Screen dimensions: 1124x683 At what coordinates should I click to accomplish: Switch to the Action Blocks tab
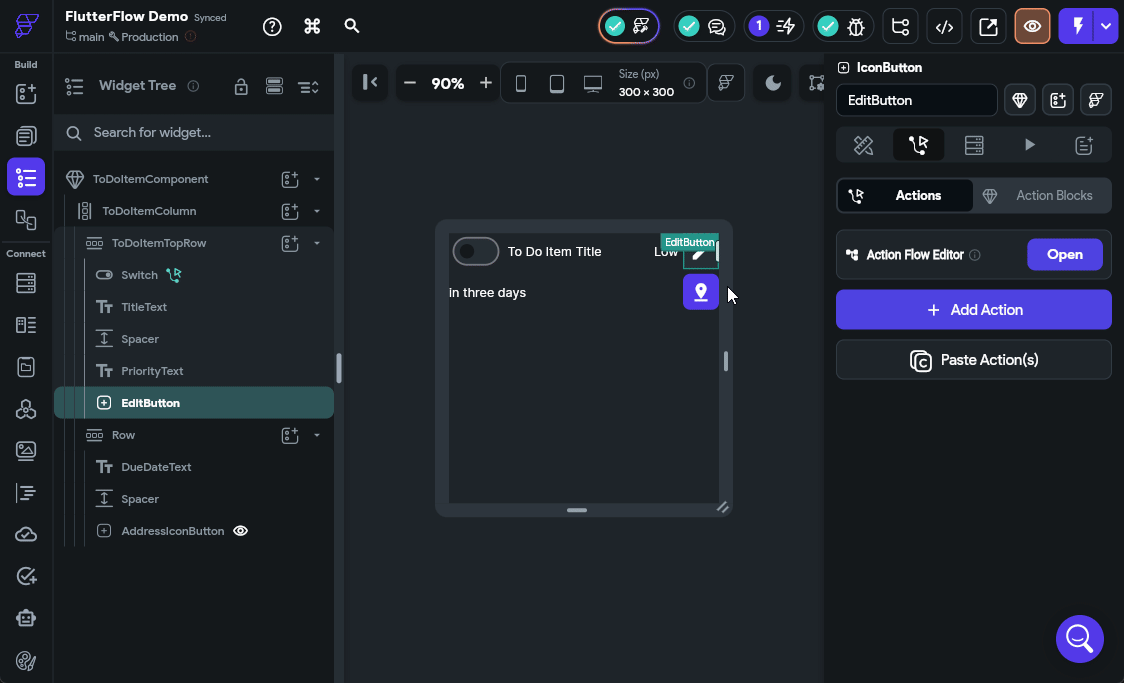(1042, 196)
